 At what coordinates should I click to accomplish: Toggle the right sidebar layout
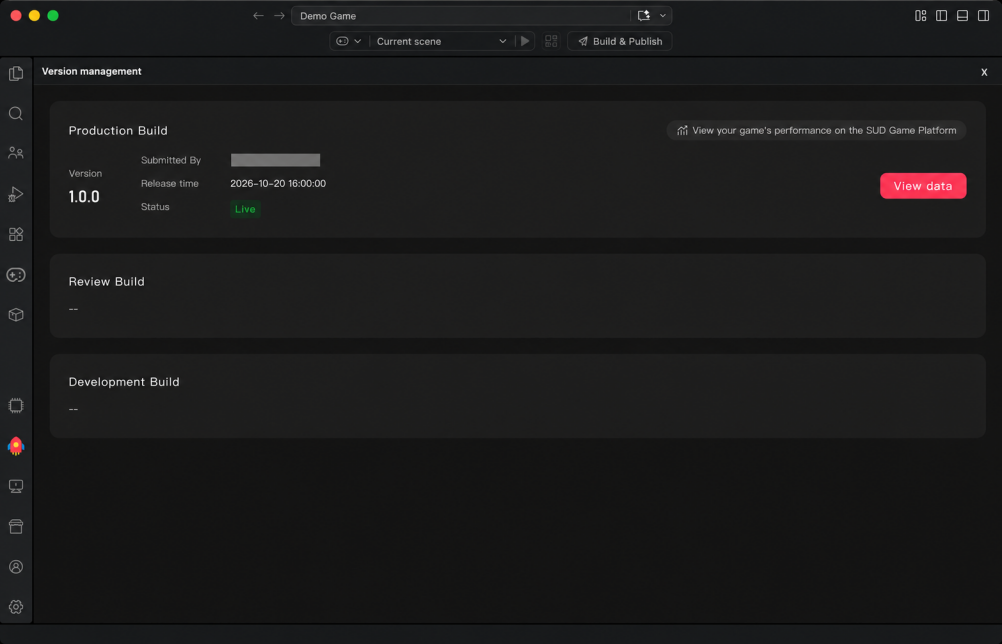point(983,15)
